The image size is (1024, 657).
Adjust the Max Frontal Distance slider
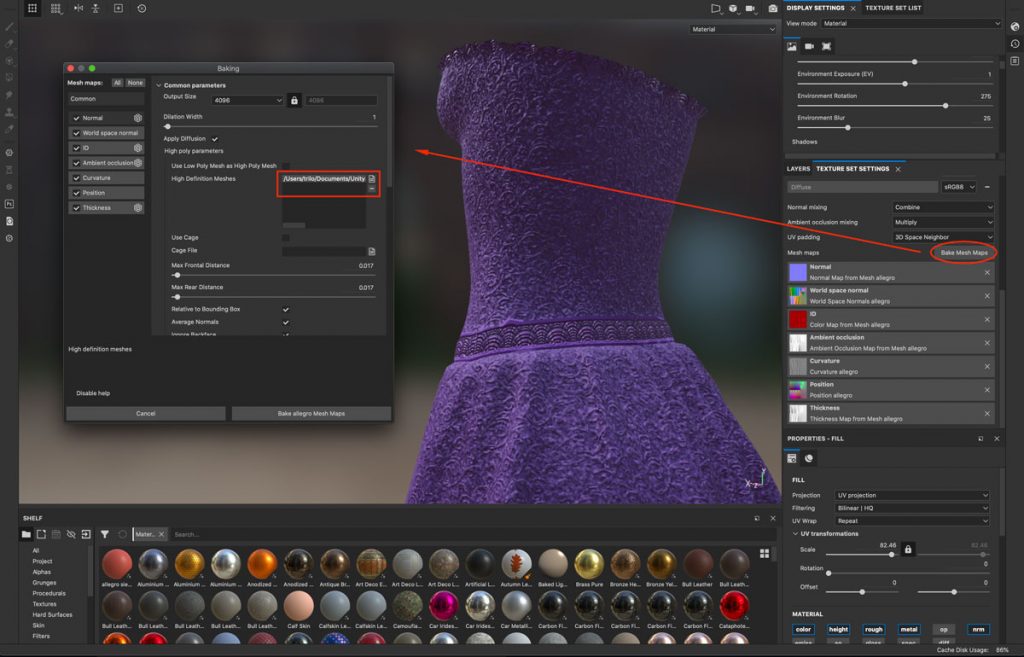click(x=177, y=275)
